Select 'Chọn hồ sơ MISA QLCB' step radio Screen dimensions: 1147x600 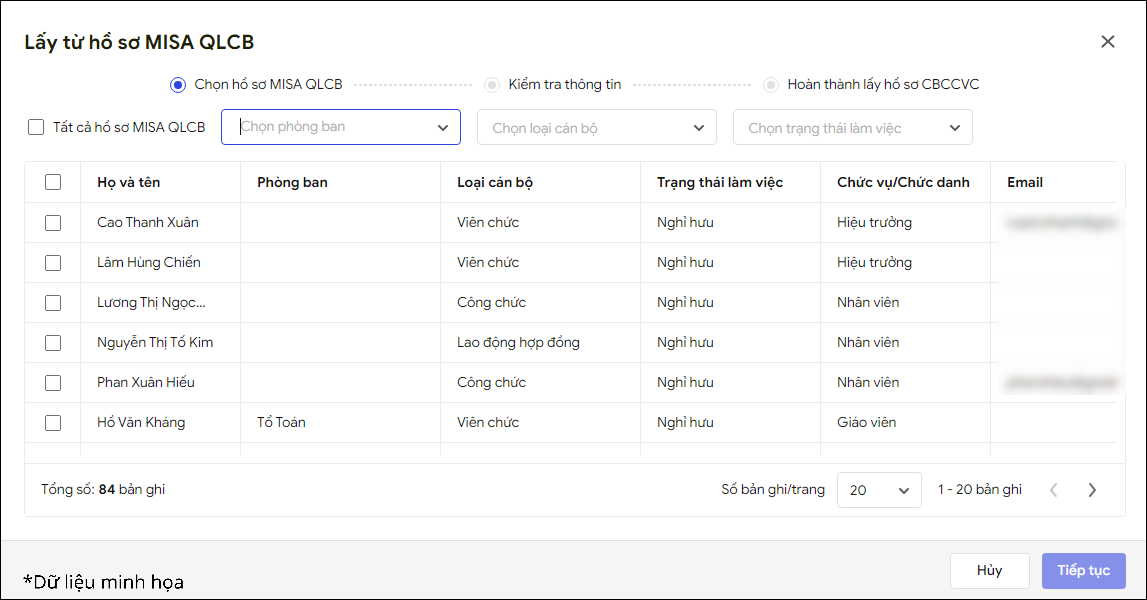point(178,85)
